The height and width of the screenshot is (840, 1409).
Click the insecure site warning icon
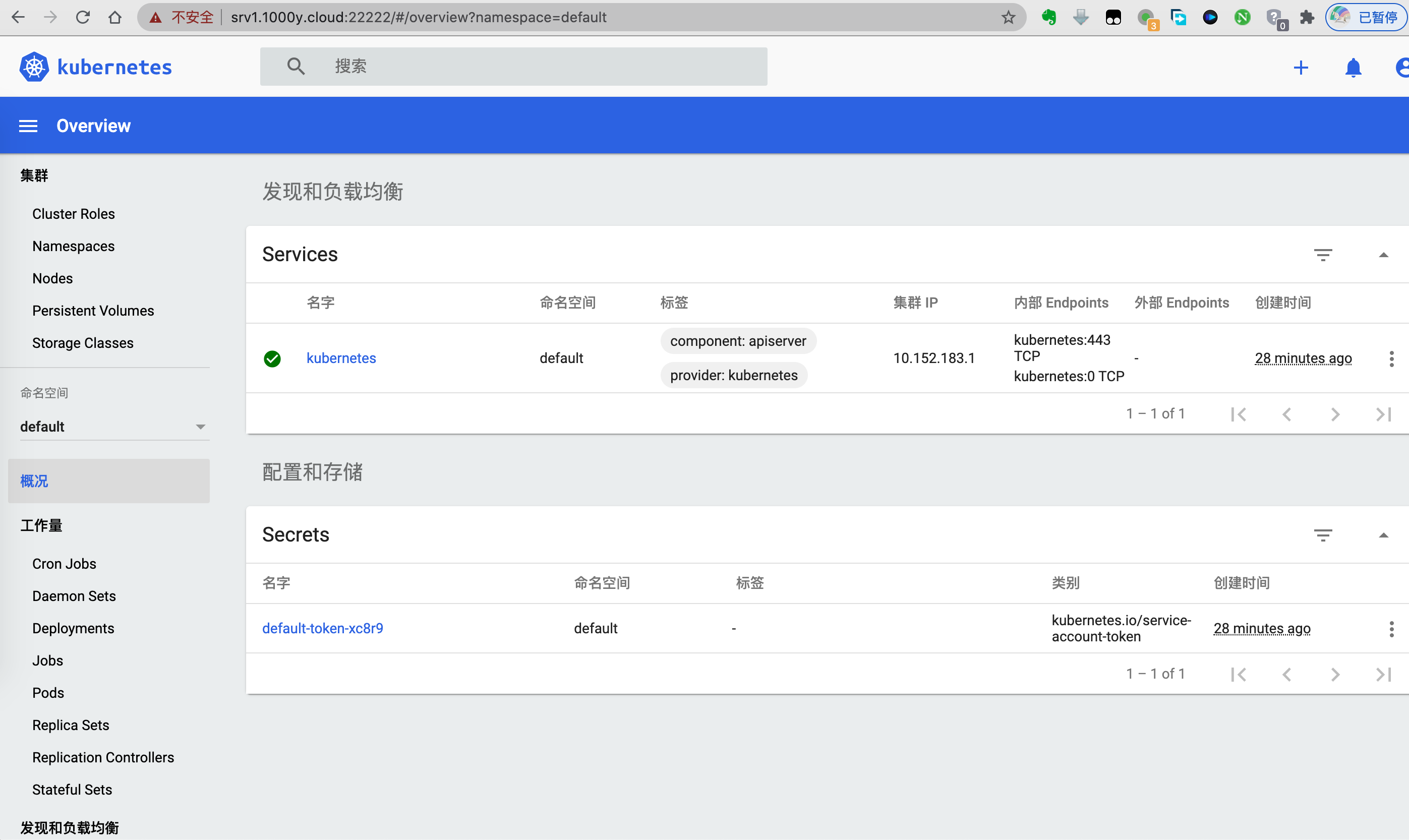156,17
